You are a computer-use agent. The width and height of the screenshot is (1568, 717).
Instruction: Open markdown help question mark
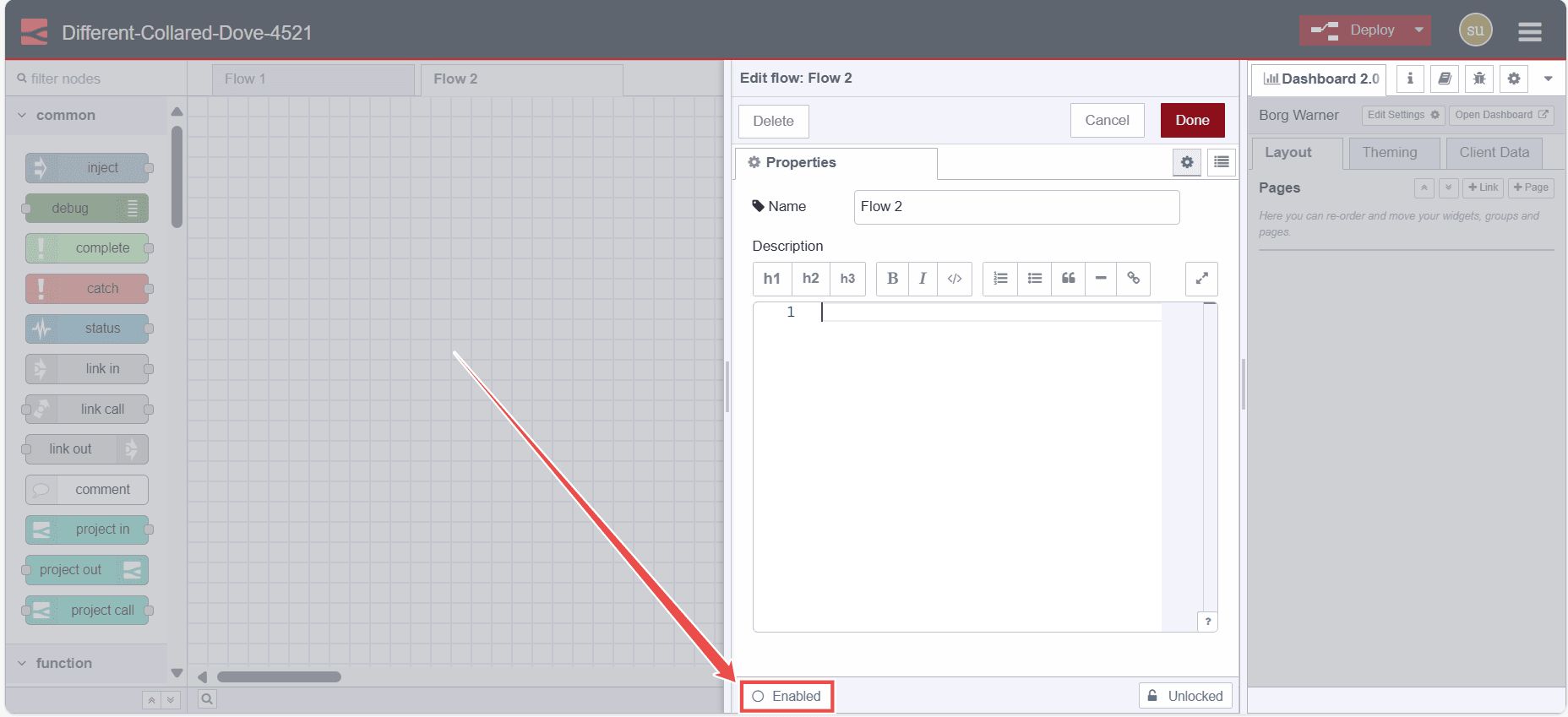pyautogui.click(x=1207, y=622)
